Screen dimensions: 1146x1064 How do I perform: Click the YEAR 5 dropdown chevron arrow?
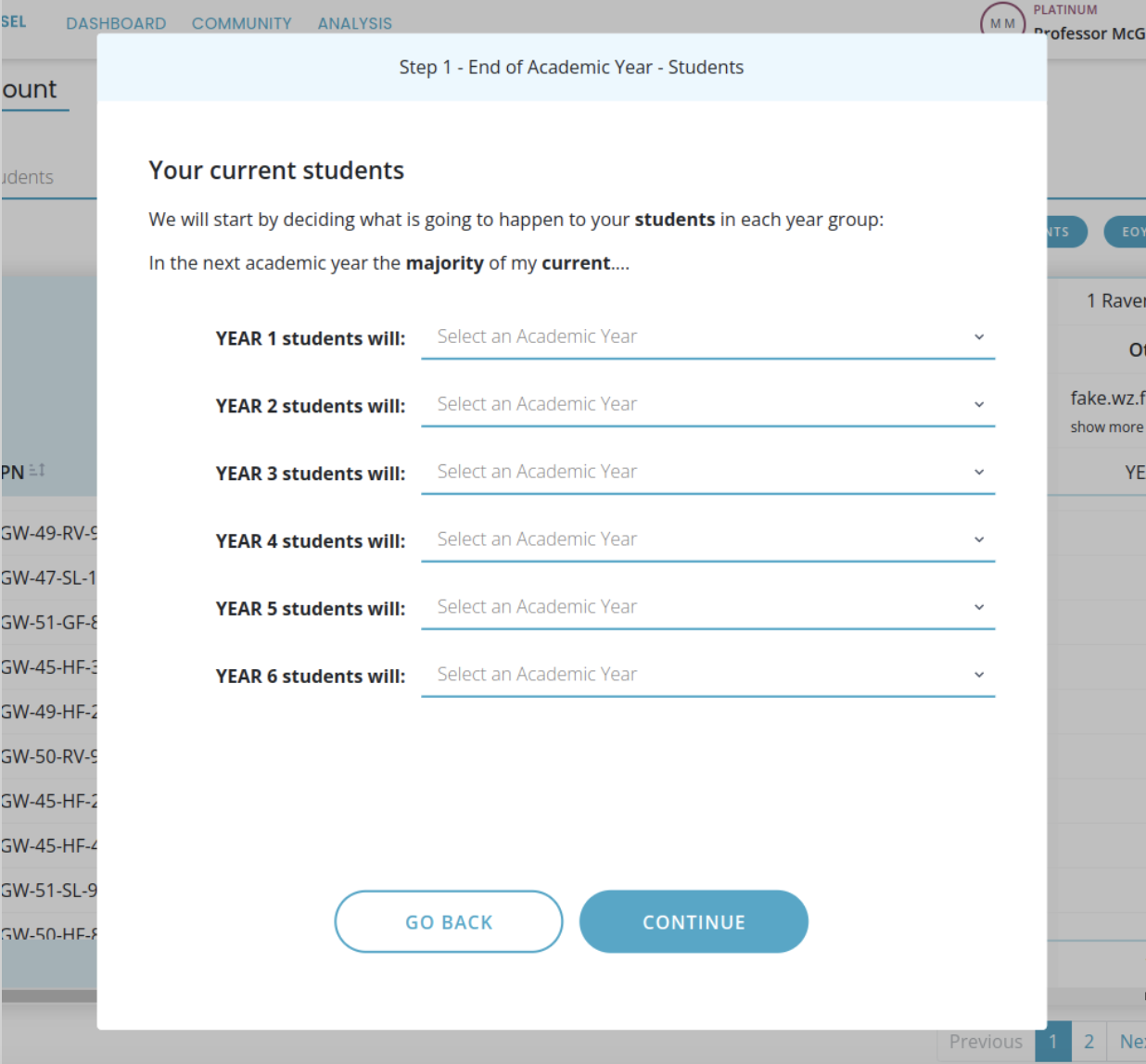978,608
